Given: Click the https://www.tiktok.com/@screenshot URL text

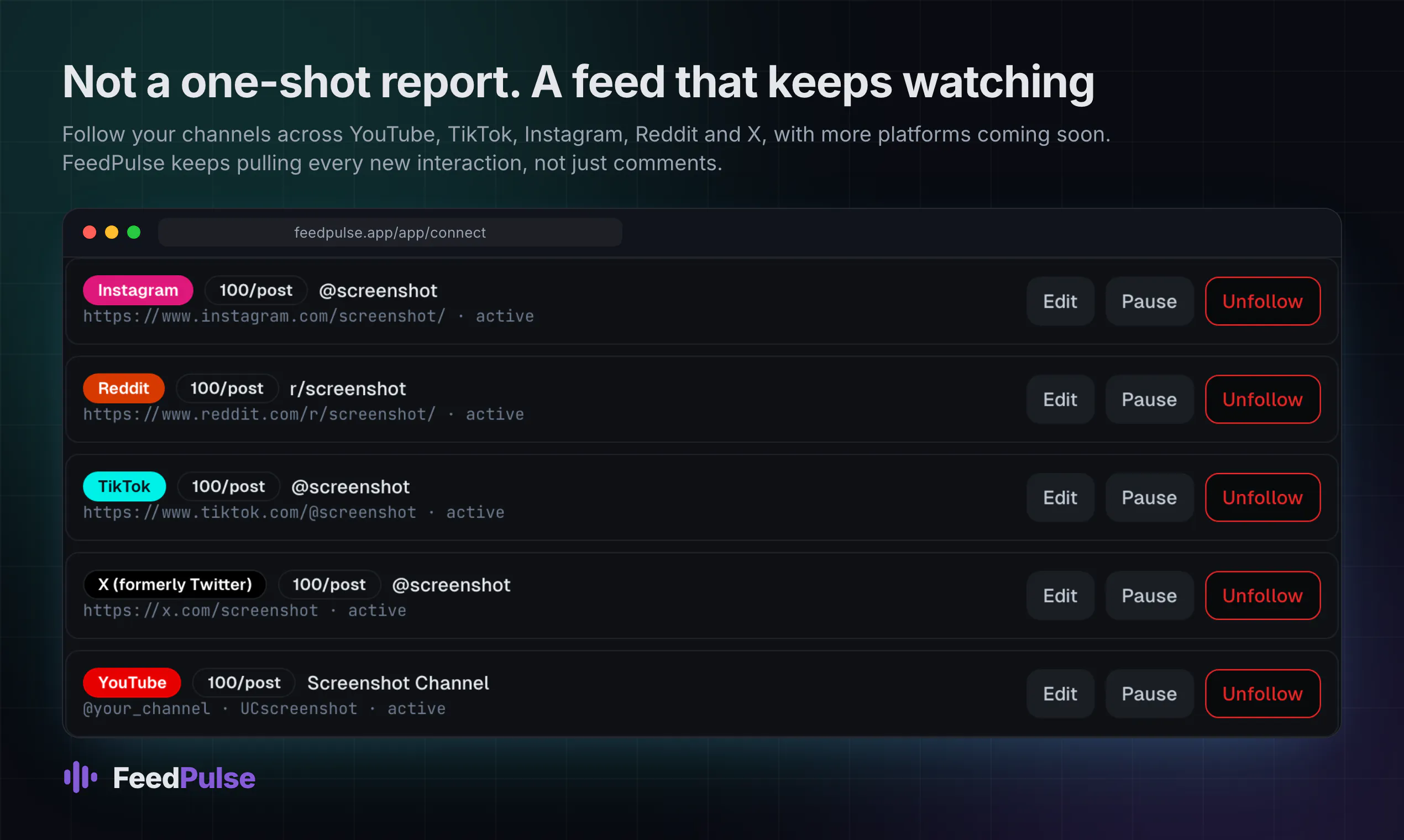Looking at the screenshot, I should [x=250, y=512].
